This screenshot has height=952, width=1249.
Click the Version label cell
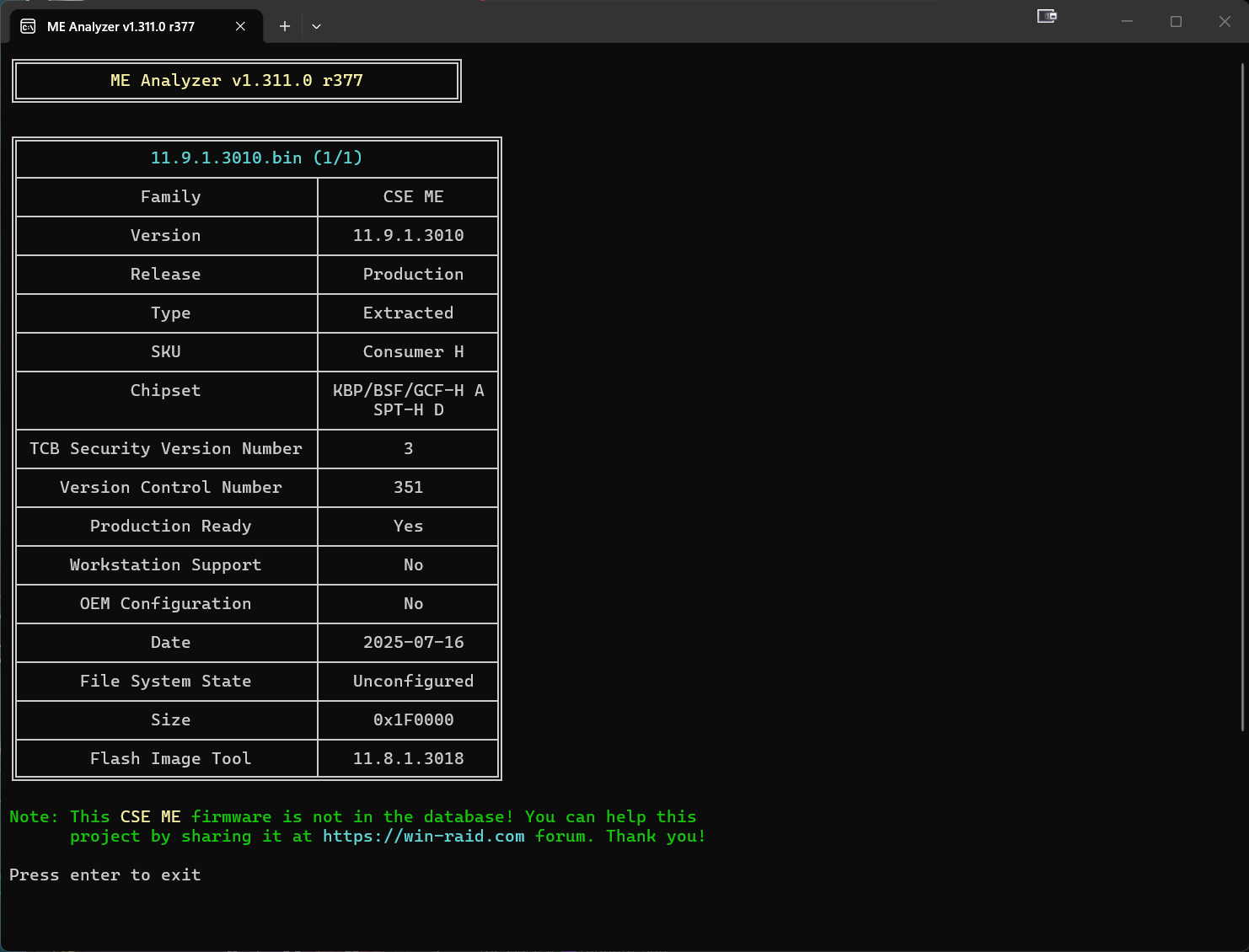(165, 236)
